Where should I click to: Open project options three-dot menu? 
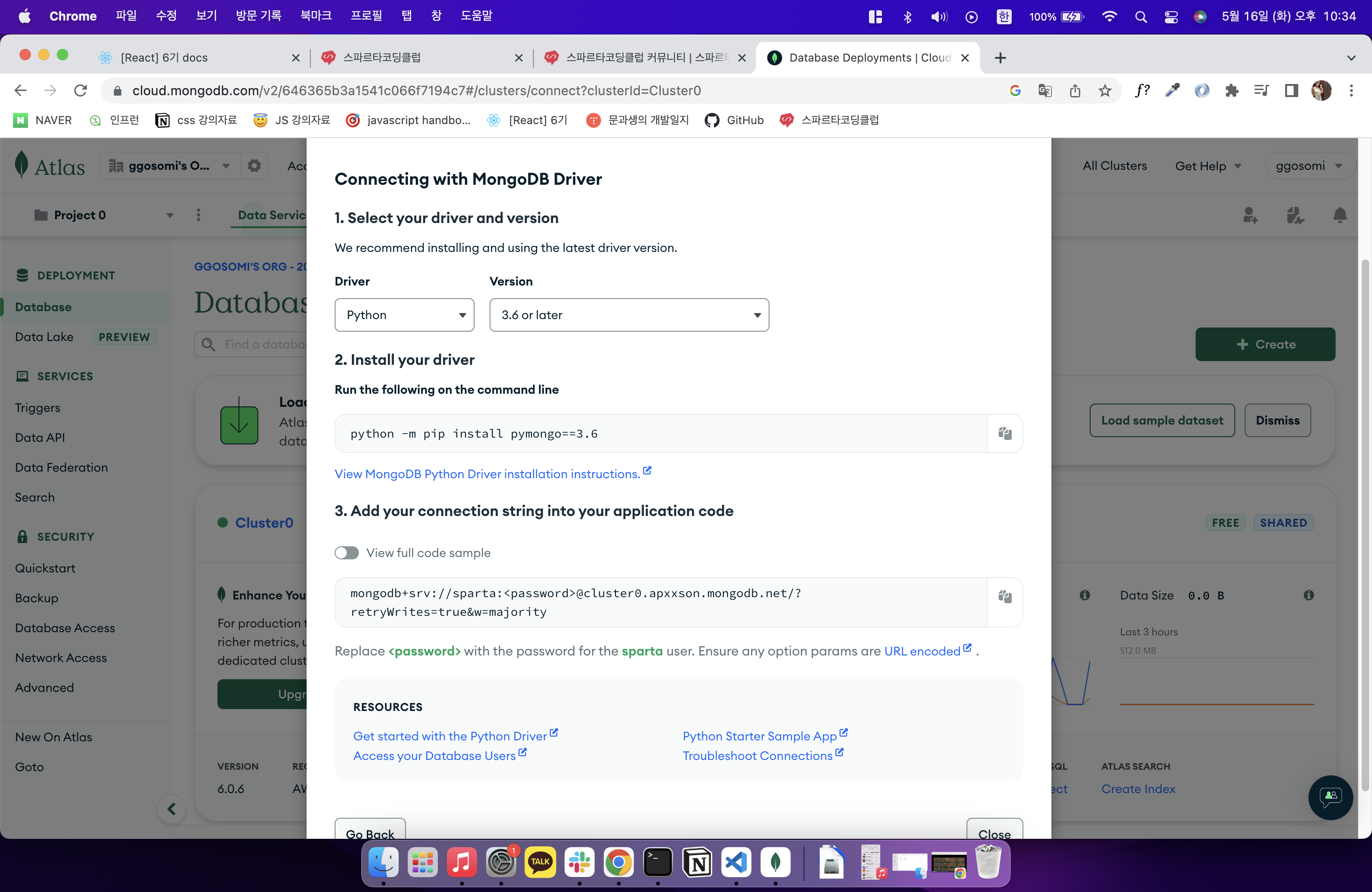(198, 215)
